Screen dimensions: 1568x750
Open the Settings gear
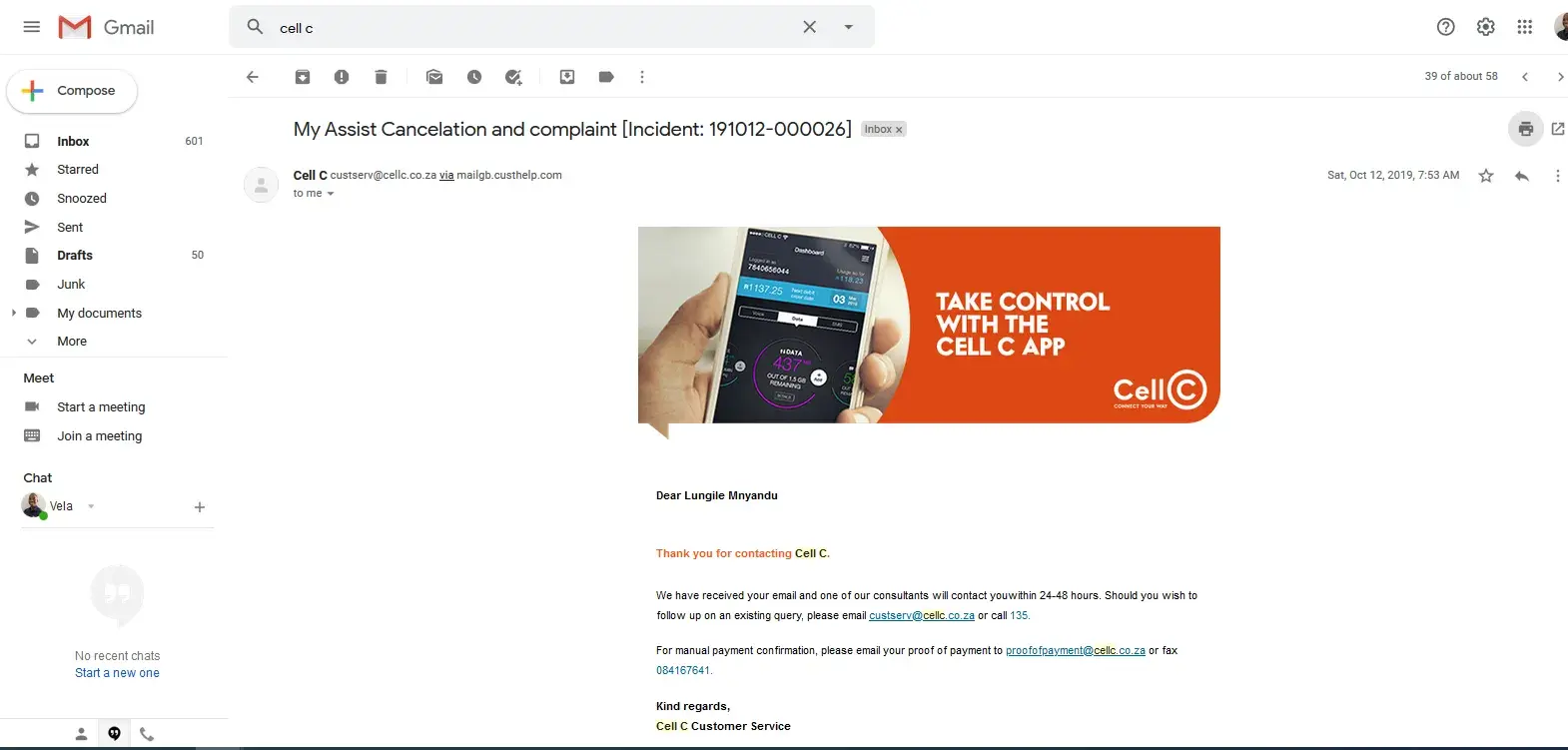coord(1486,27)
